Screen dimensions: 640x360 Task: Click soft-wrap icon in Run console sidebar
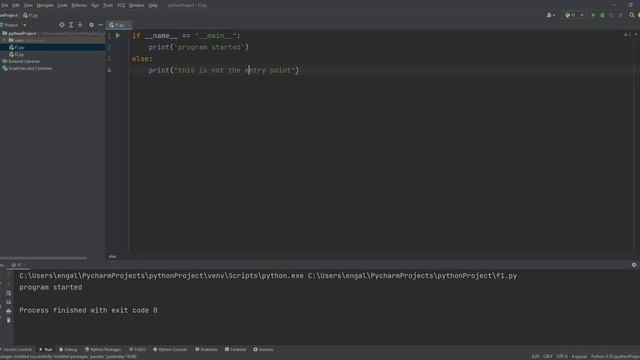coord(9,293)
